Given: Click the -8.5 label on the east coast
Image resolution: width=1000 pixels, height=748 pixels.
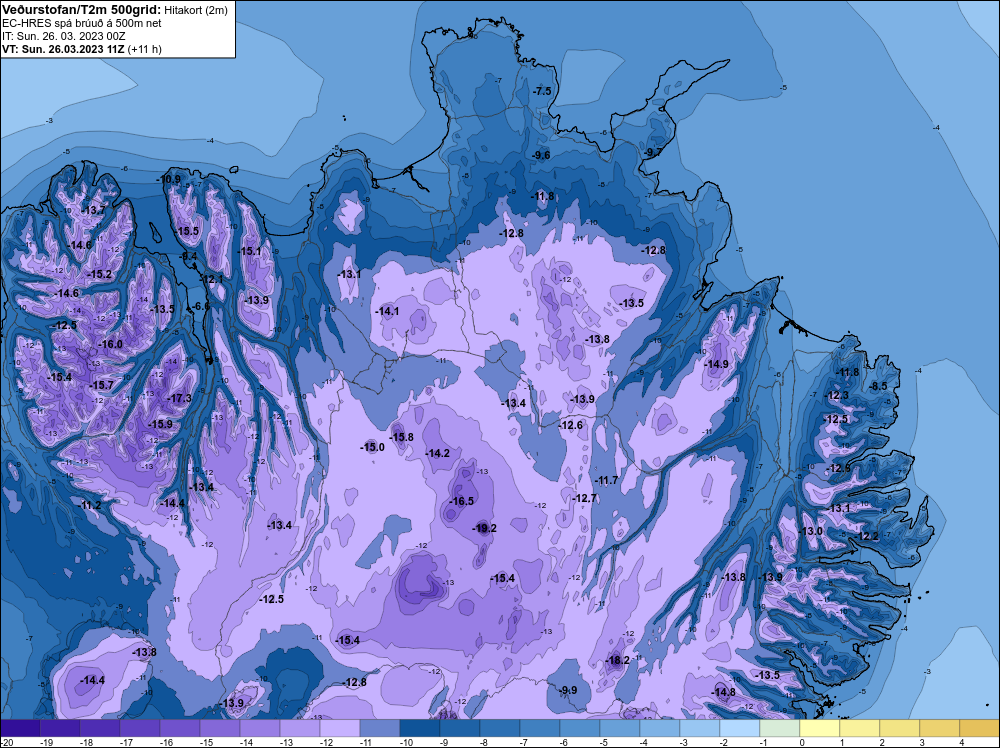Looking at the screenshot, I should coord(878,386).
